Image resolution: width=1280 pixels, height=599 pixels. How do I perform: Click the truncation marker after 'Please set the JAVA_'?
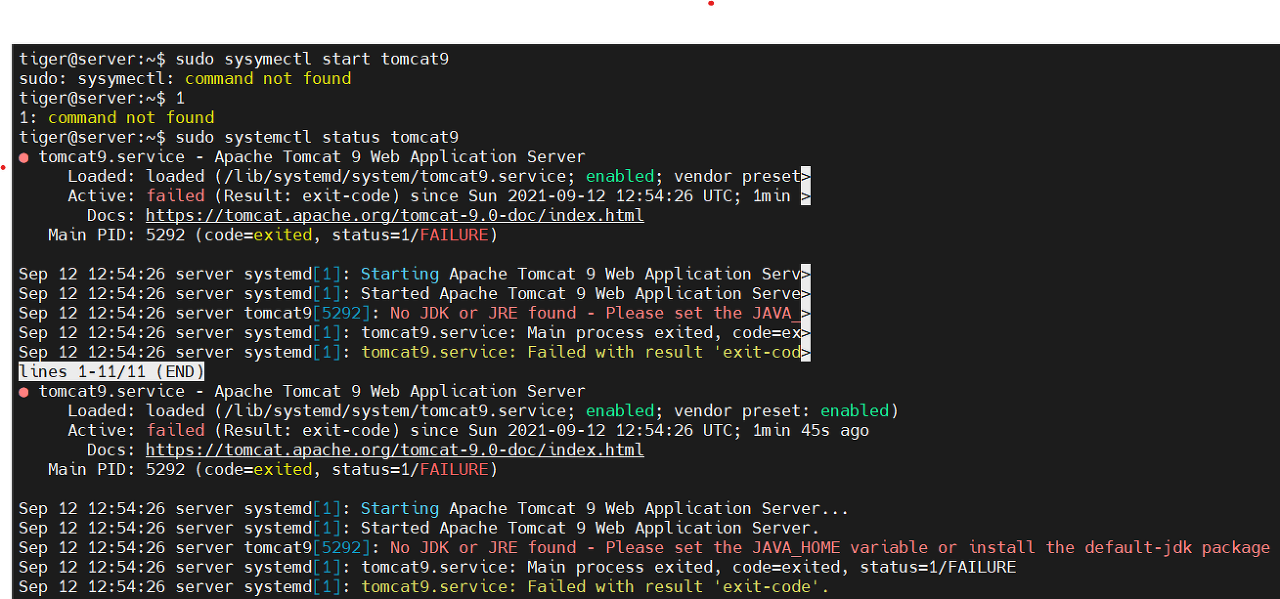click(806, 313)
